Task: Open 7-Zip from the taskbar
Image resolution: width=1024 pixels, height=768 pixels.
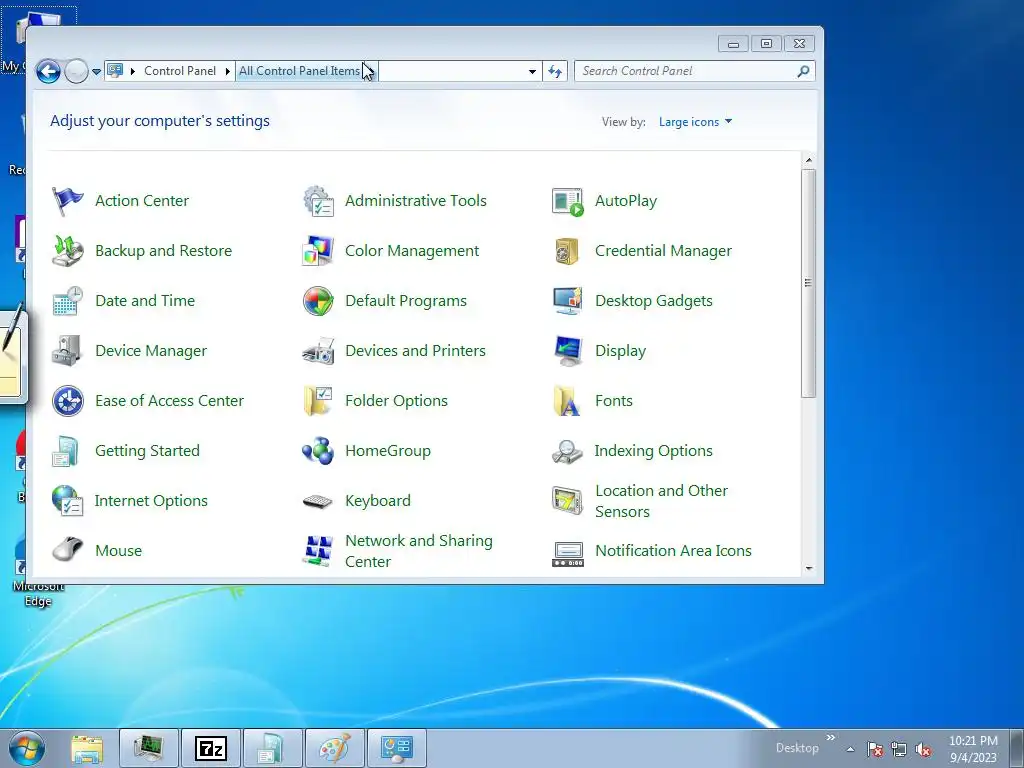Action: [x=210, y=748]
